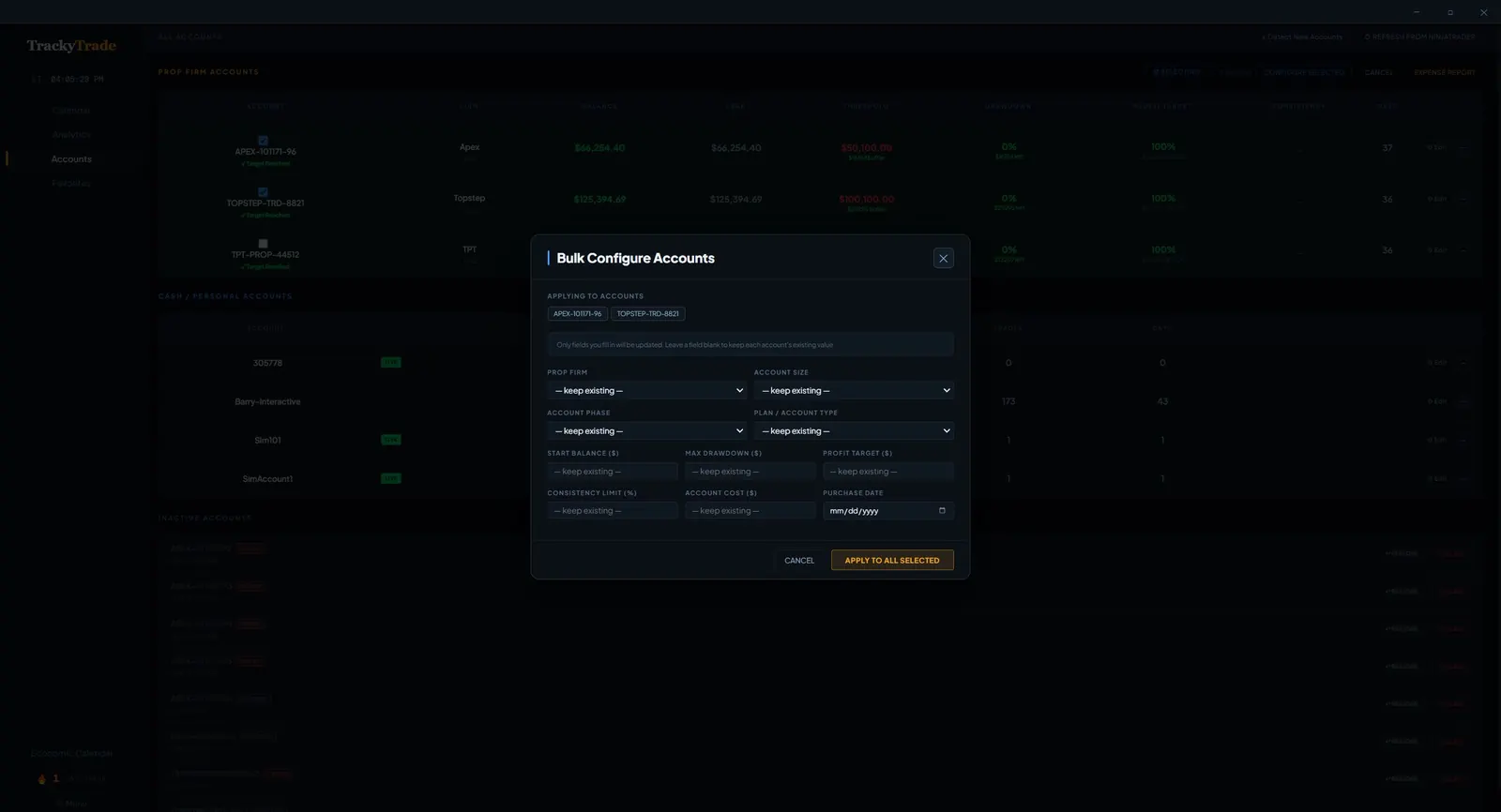Open the calendar picker in Purchase Date
1501x812 pixels.
click(942, 511)
